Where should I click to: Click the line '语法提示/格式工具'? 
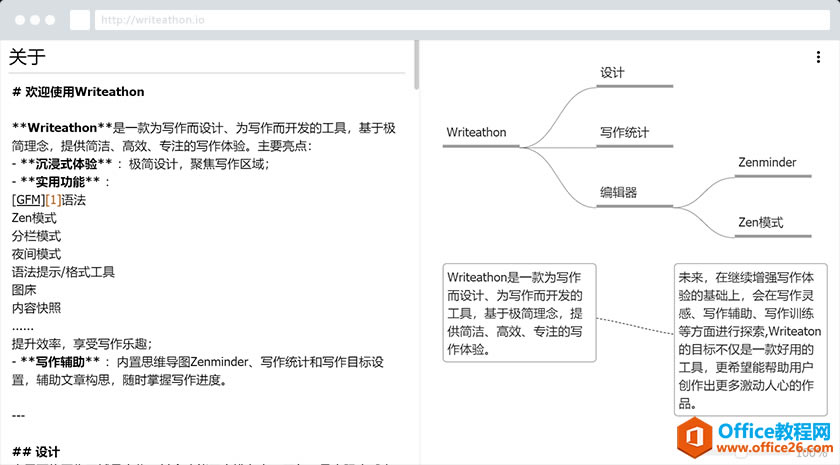63,272
